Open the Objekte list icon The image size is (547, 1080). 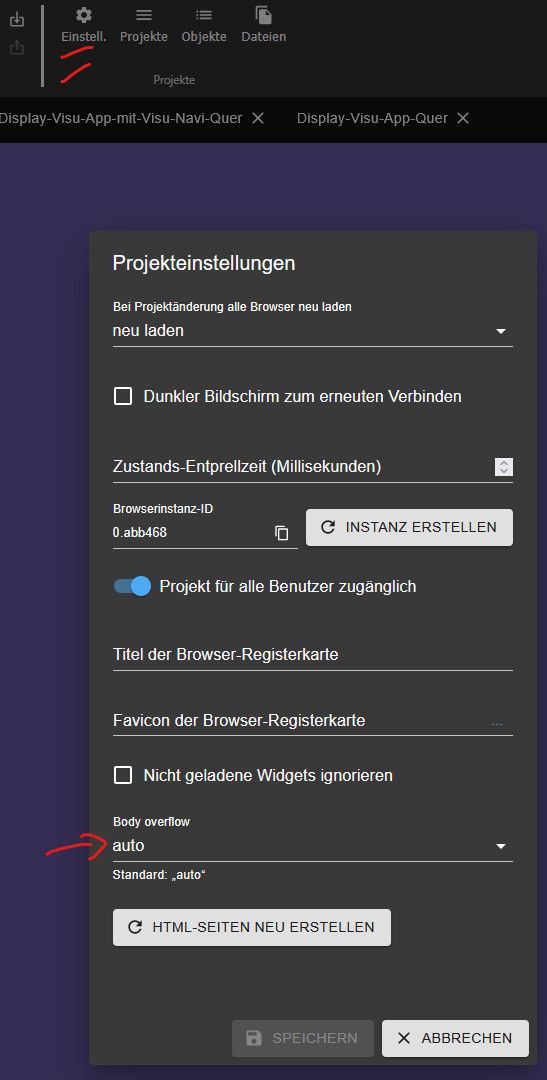[203, 15]
